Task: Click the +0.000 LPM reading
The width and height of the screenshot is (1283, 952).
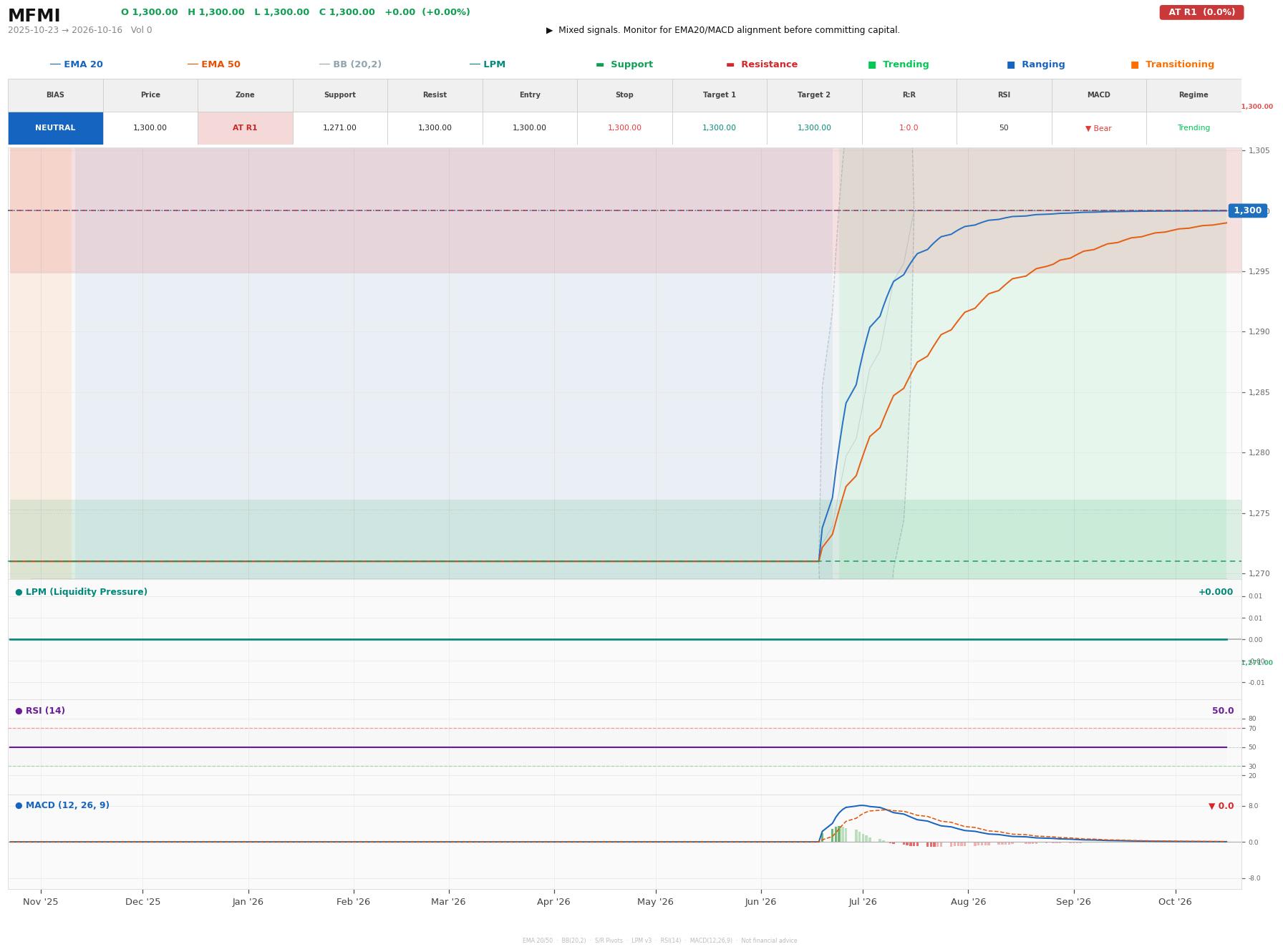Action: point(1216,592)
